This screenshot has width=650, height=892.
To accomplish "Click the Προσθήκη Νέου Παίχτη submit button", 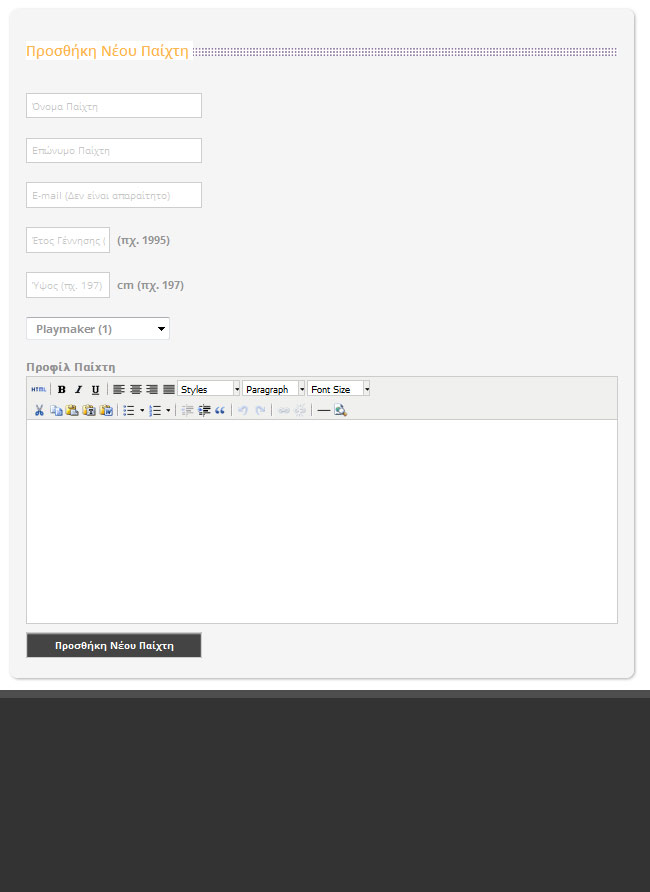I will pyautogui.click(x=114, y=646).
